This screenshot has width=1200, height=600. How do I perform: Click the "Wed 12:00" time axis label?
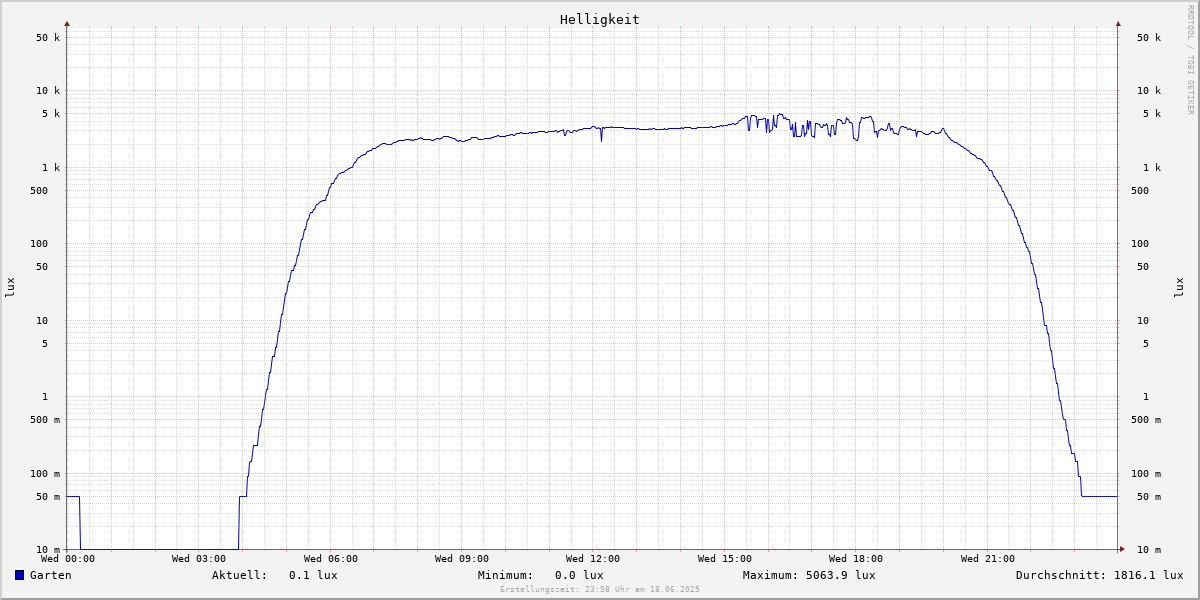[593, 559]
